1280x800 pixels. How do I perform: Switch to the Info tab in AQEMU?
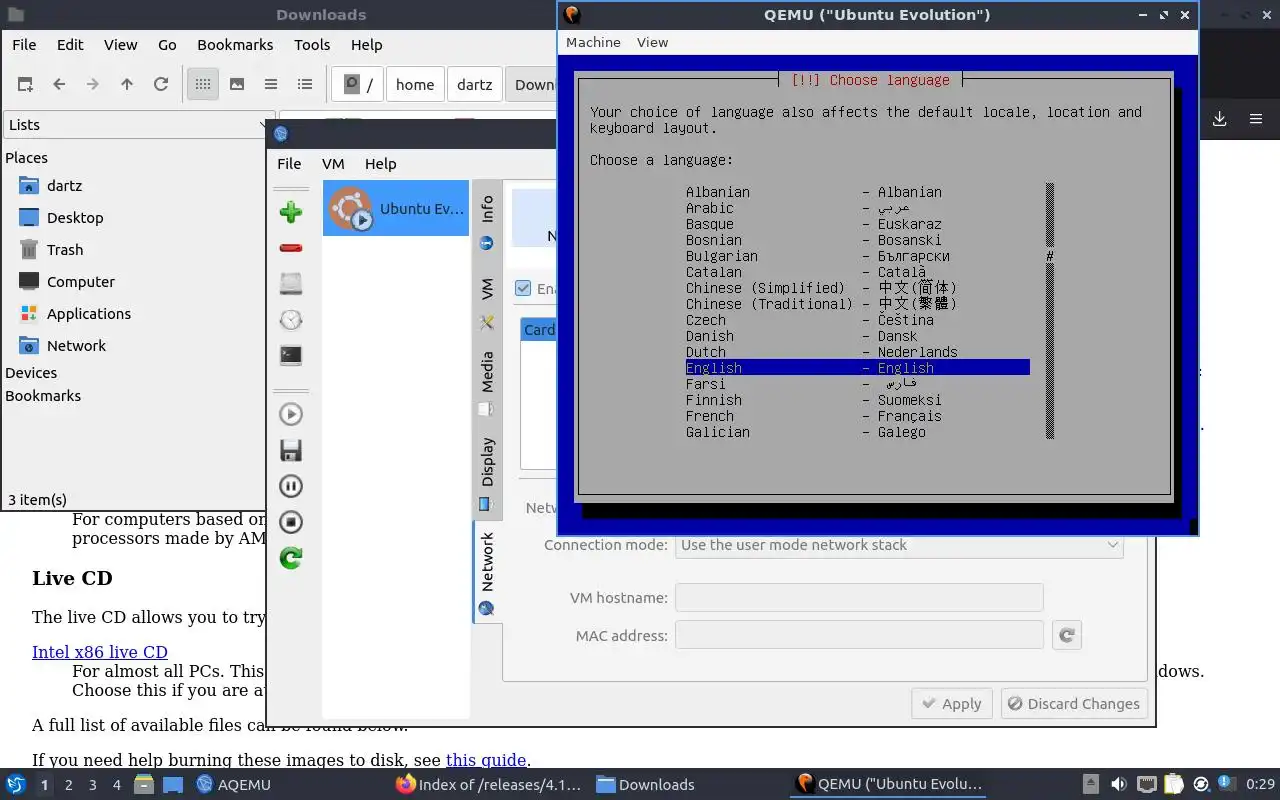[487, 222]
